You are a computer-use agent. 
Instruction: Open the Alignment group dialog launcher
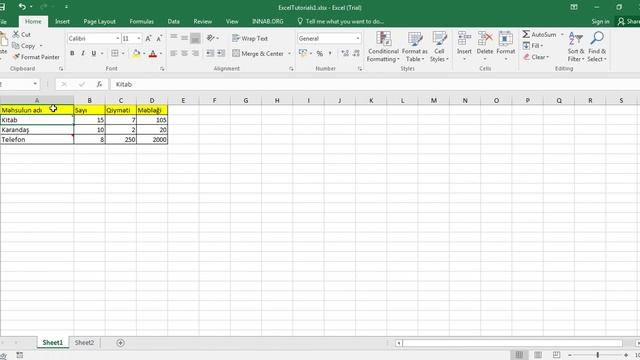click(x=291, y=69)
